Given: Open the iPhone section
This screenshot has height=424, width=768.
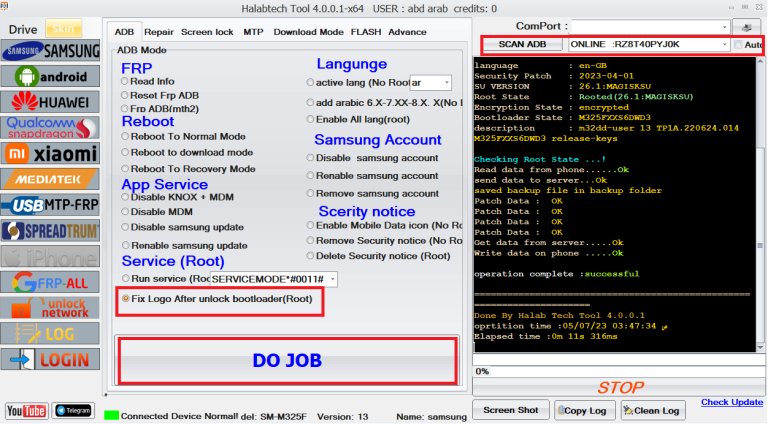Looking at the screenshot, I should coord(50,257).
